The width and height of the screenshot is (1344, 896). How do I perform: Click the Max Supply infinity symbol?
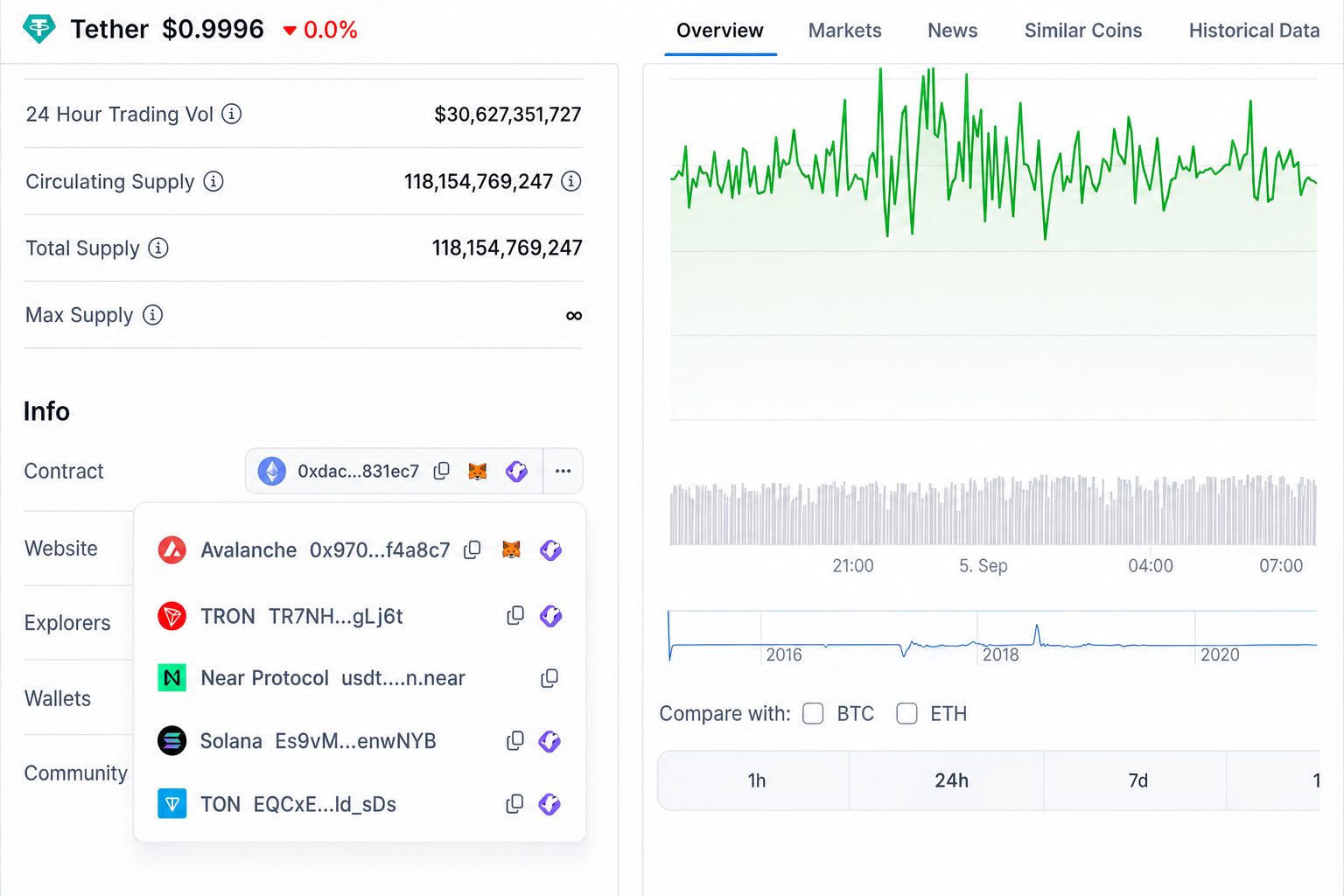click(574, 315)
